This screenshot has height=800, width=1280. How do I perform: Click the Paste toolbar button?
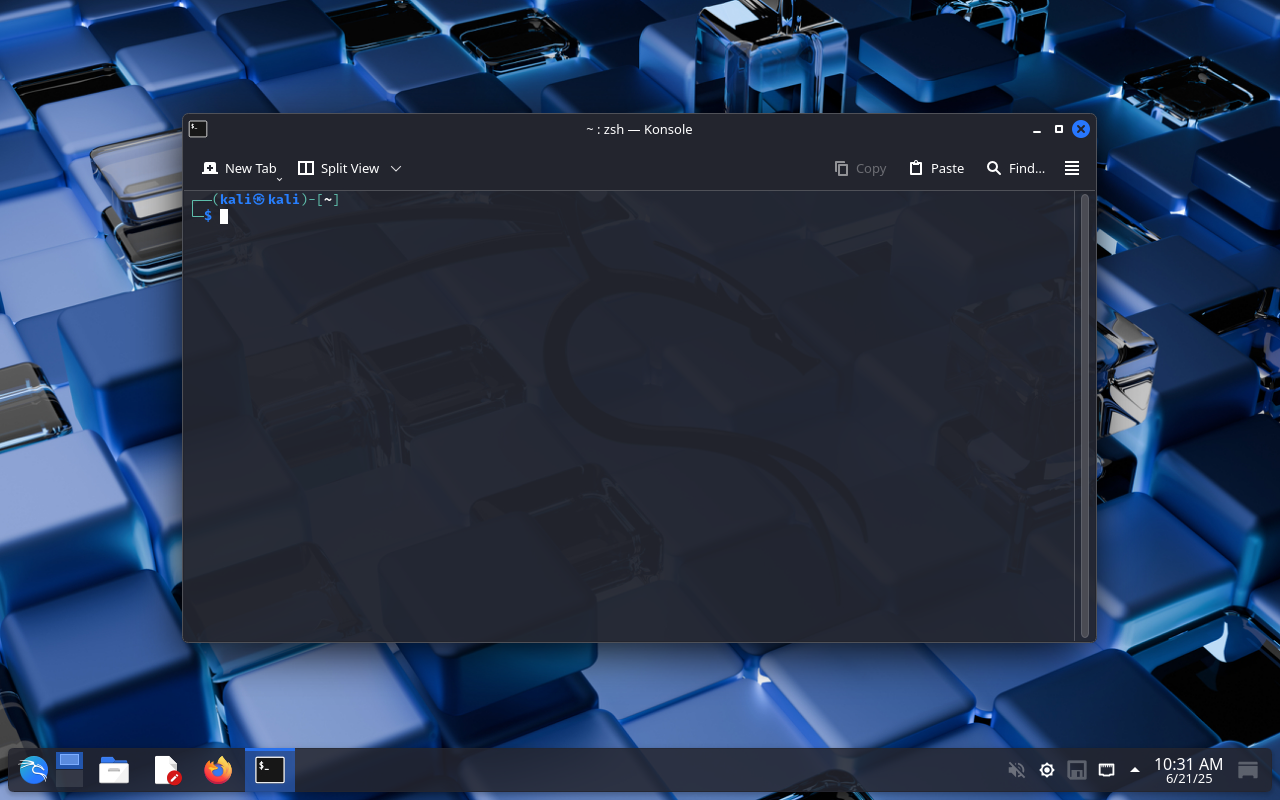936,168
